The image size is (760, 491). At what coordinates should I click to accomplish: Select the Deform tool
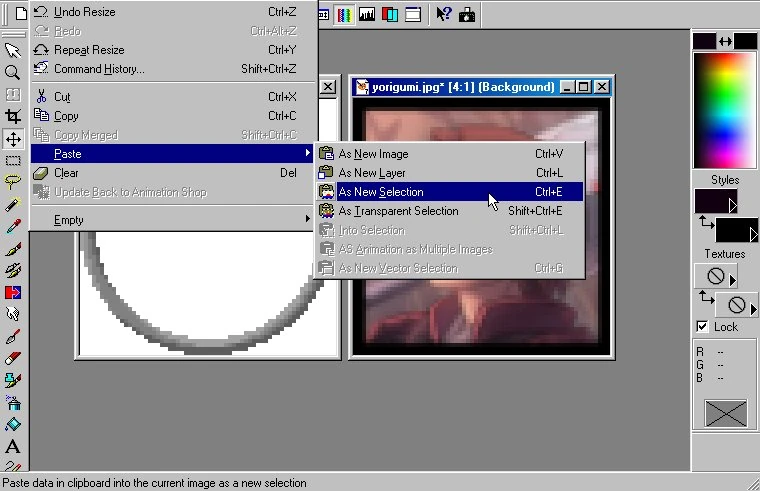(13, 95)
